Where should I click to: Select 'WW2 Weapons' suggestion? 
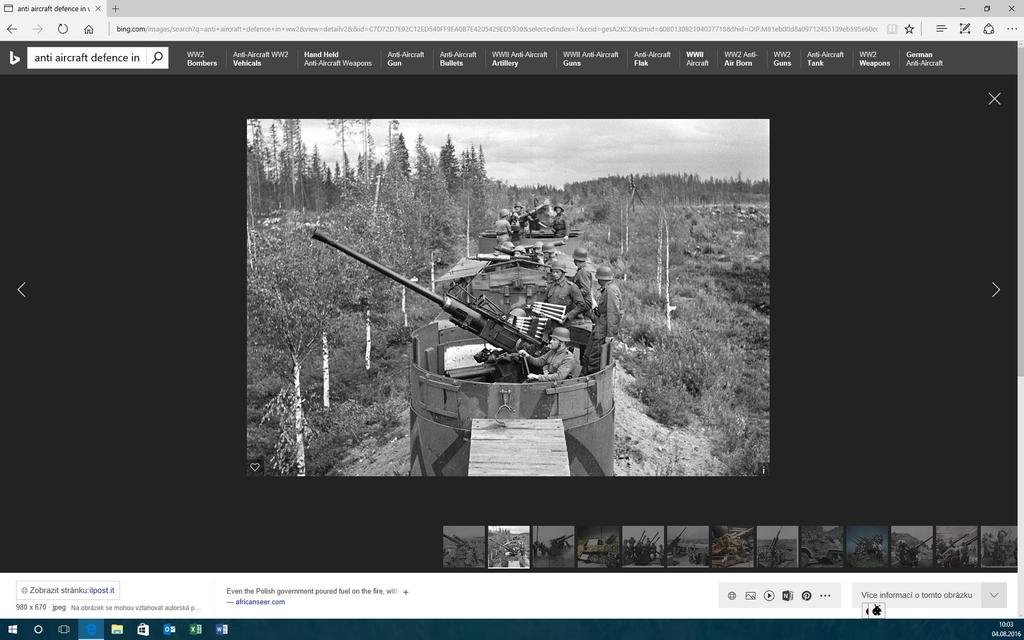point(874,59)
